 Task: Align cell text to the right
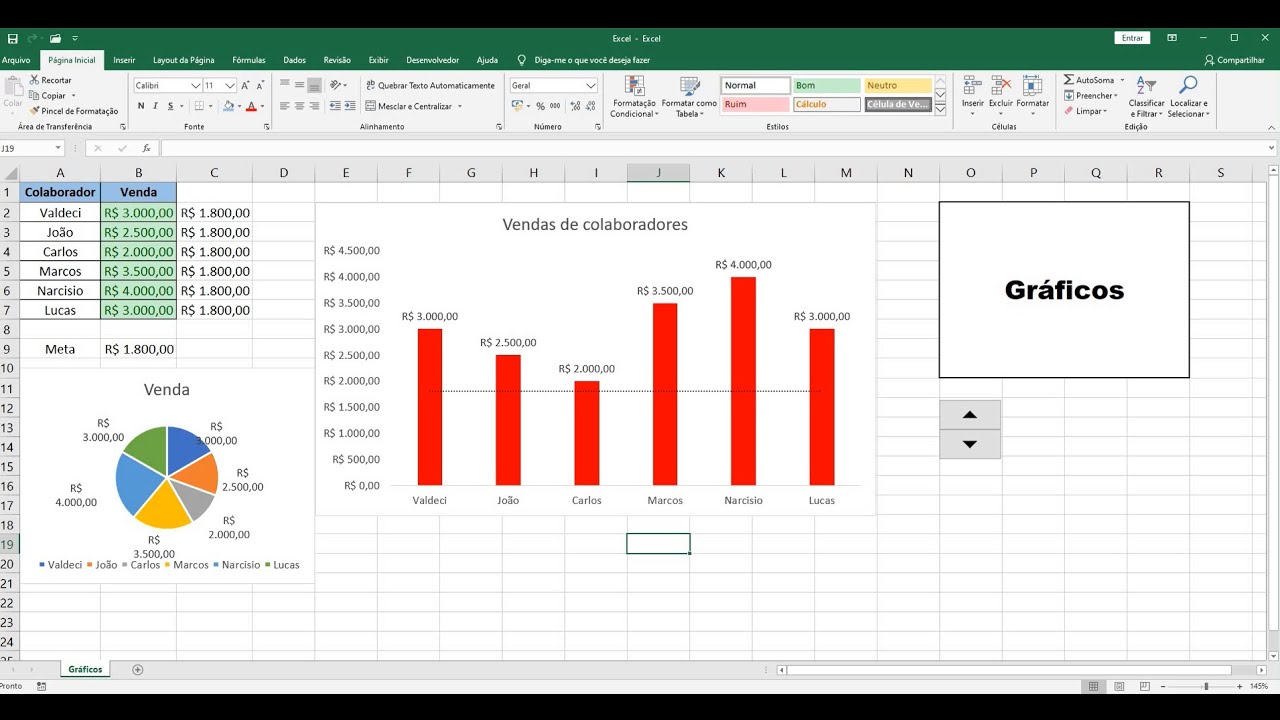coord(315,106)
